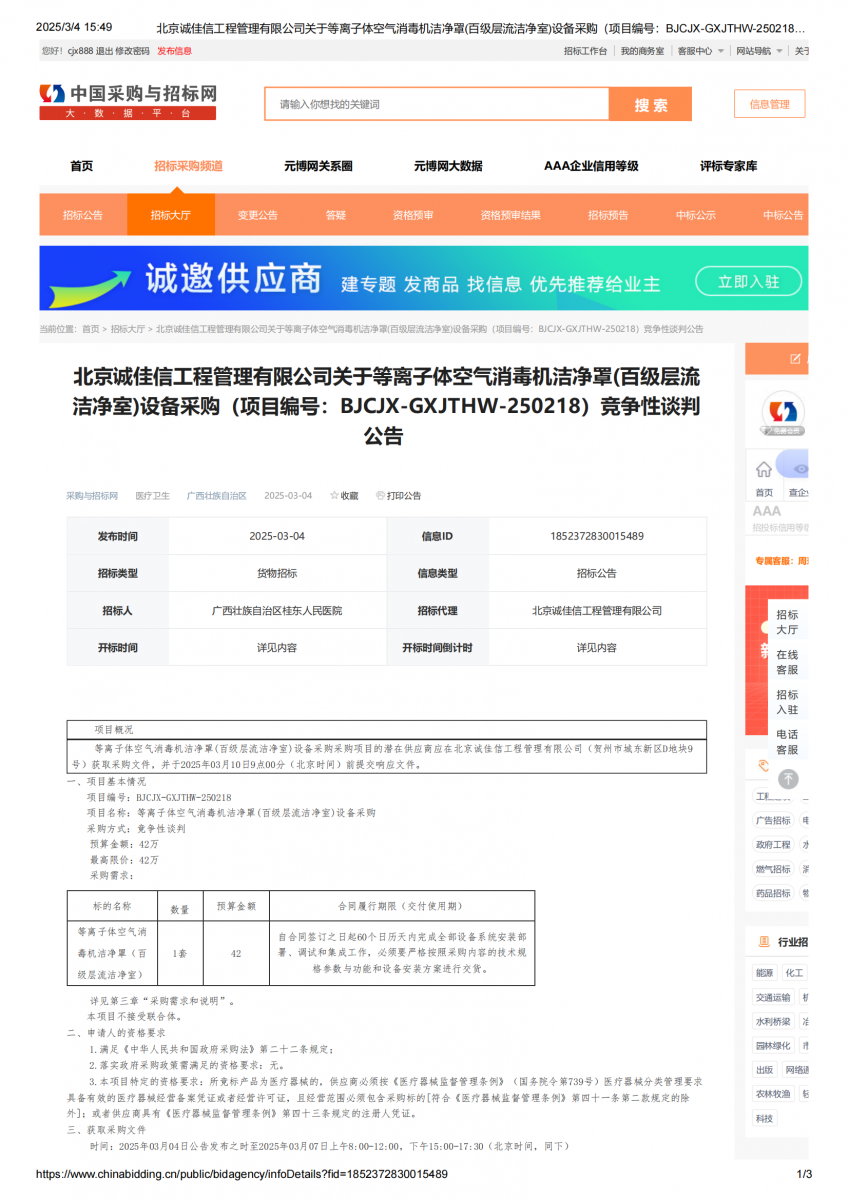Click the red 发布信息 link
The image size is (848, 1200).
click(x=174, y=51)
